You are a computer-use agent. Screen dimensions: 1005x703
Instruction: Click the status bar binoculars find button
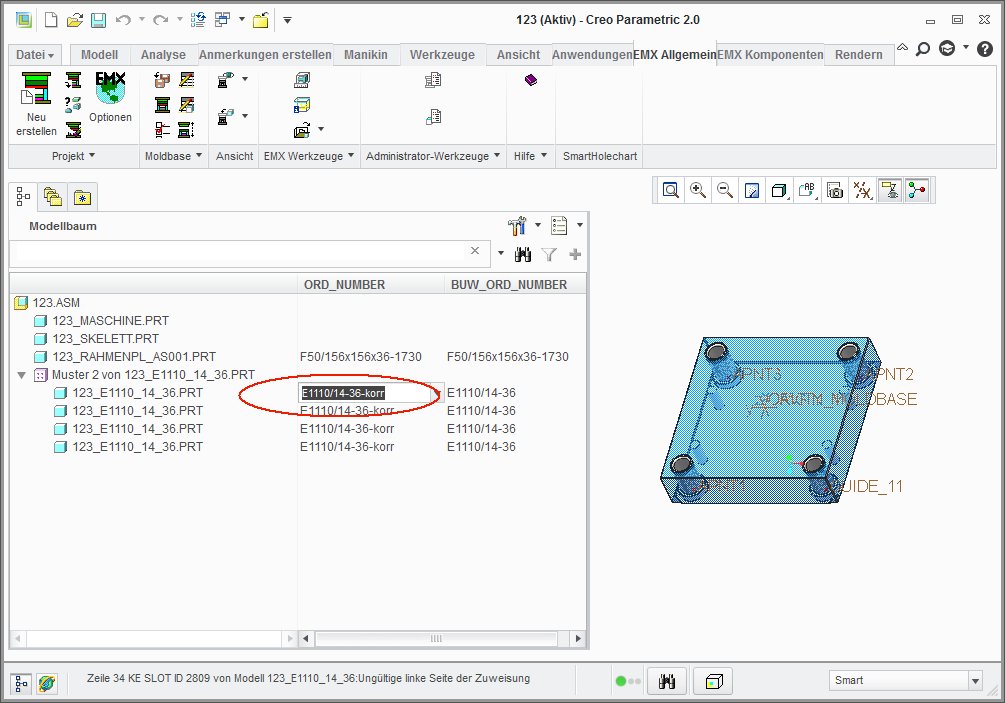pos(667,681)
